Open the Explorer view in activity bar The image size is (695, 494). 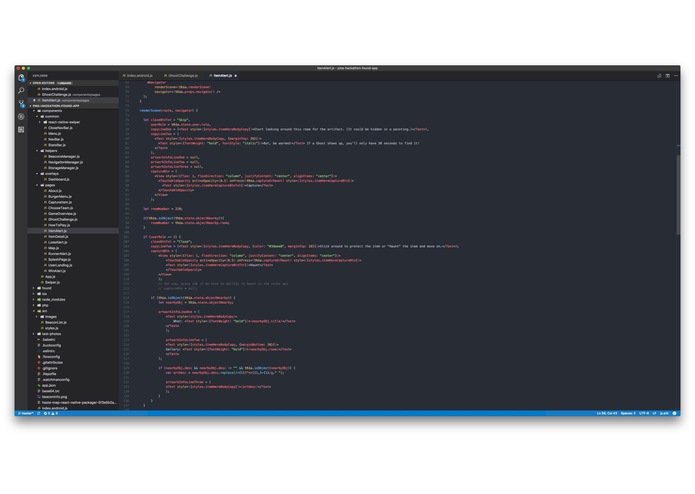[x=21, y=78]
